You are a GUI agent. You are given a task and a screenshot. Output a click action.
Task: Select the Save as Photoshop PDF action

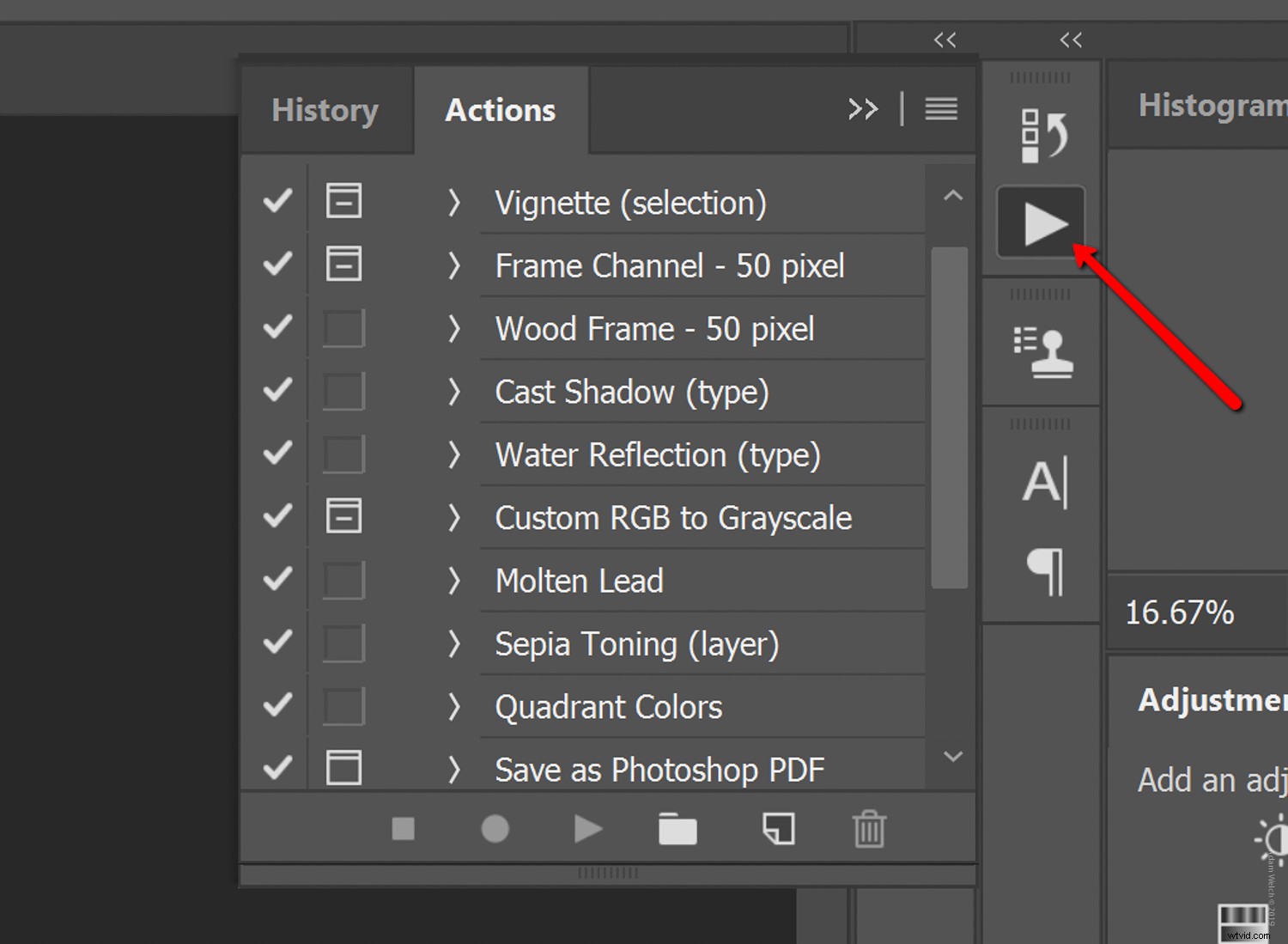pos(659,769)
